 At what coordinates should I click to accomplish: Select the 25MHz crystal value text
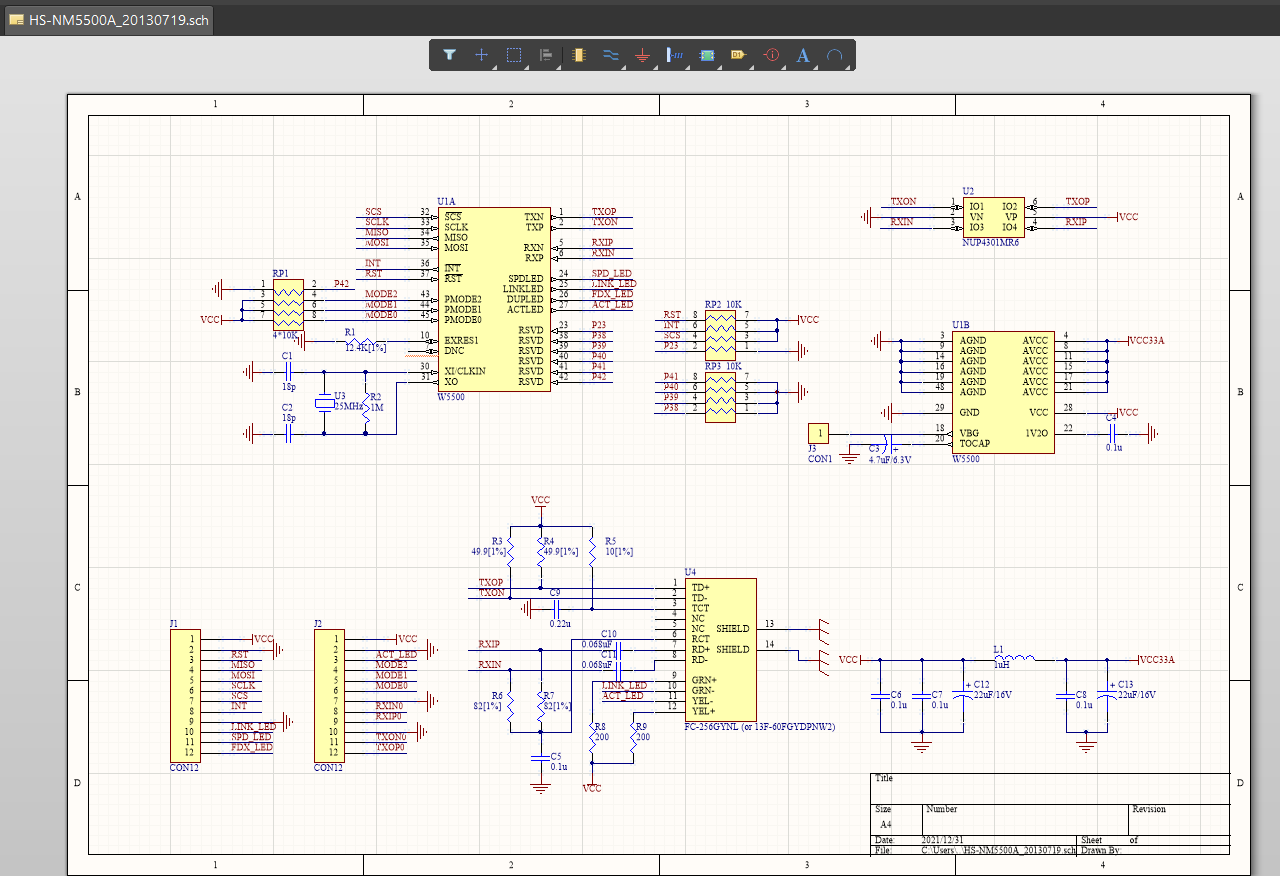coord(348,406)
